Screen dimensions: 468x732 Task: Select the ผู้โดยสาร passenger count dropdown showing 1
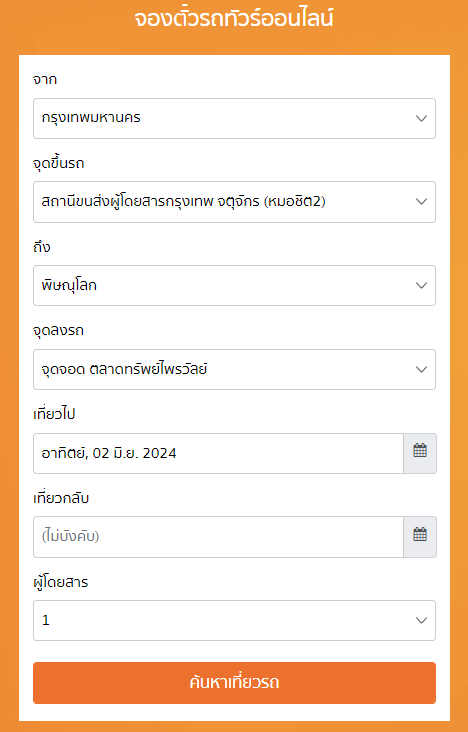pyautogui.click(x=234, y=620)
